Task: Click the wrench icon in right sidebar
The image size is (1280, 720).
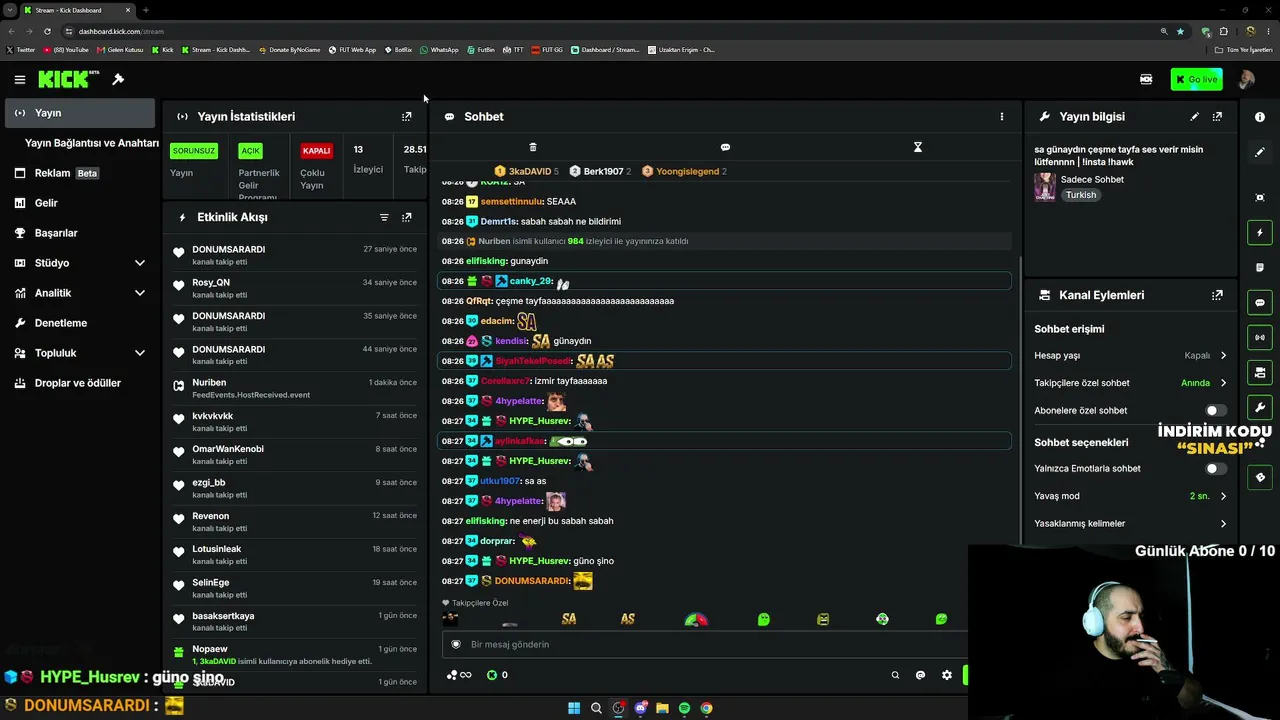Action: [x=1260, y=408]
